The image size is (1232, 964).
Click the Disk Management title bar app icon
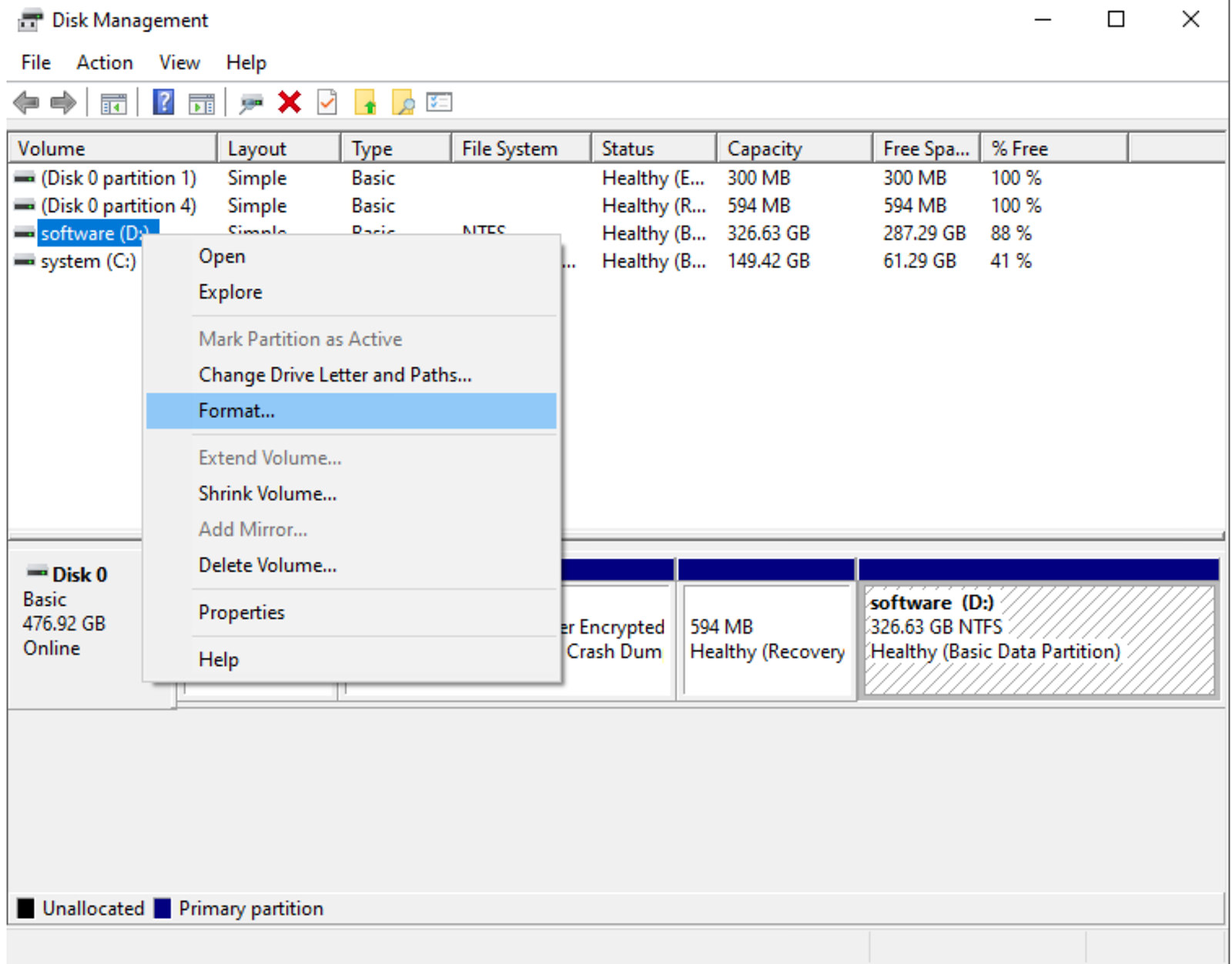[29, 20]
